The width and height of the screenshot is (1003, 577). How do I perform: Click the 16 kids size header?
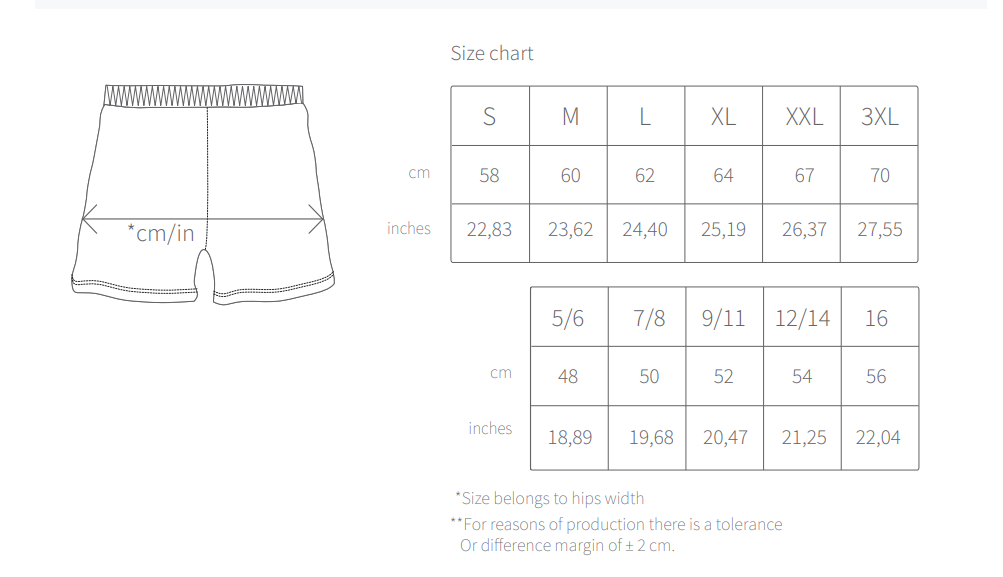[x=876, y=319]
